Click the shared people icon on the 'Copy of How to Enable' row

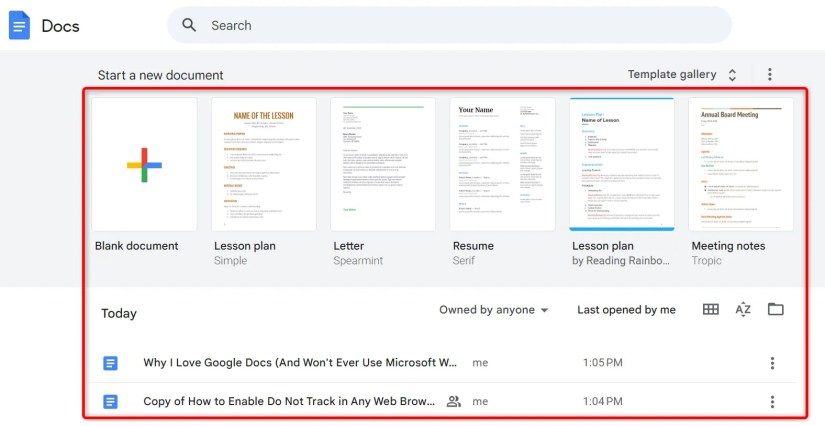[454, 401]
